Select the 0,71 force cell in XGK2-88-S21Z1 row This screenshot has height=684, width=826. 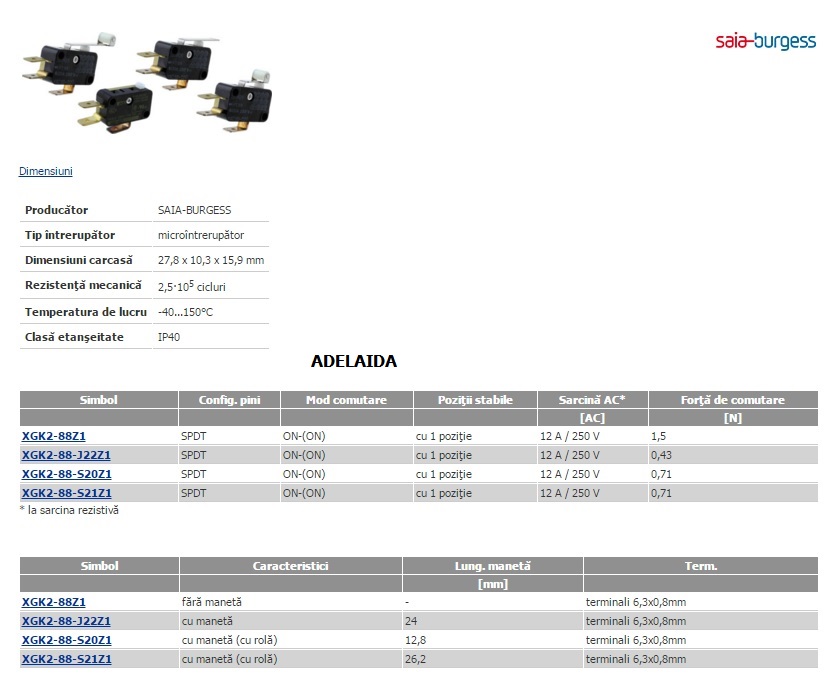733,493
